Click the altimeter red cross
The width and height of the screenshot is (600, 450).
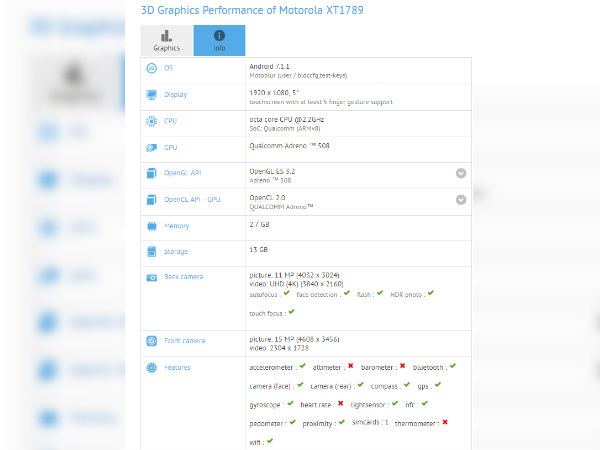pyautogui.click(x=351, y=366)
